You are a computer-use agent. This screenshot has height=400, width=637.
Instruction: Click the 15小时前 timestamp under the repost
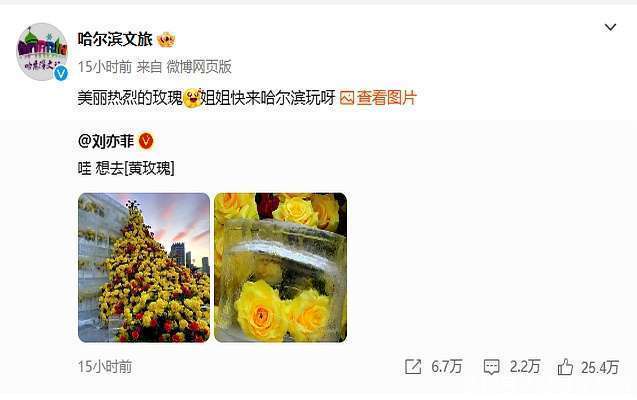[x=105, y=367]
